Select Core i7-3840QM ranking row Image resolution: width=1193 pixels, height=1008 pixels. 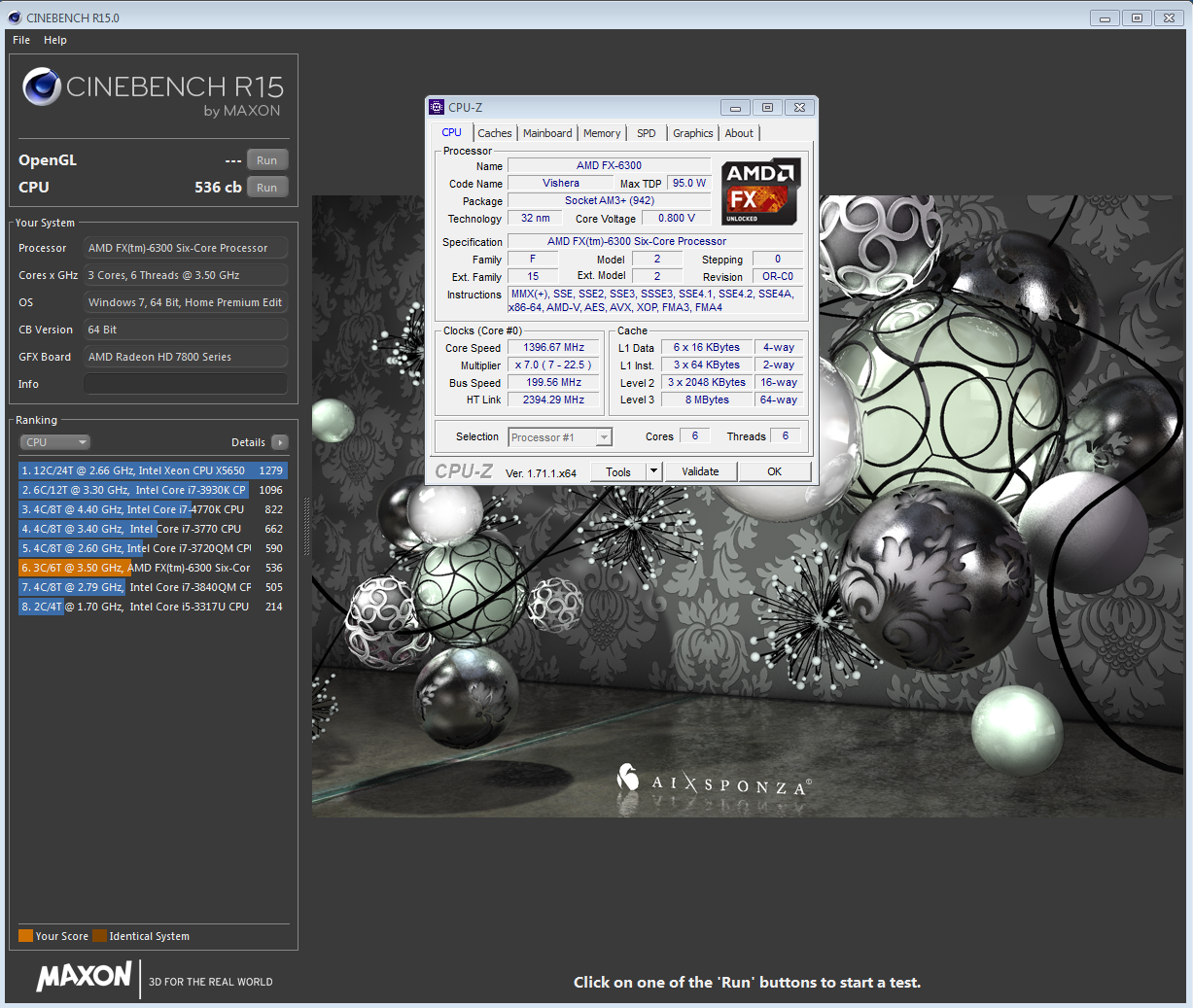(x=154, y=587)
